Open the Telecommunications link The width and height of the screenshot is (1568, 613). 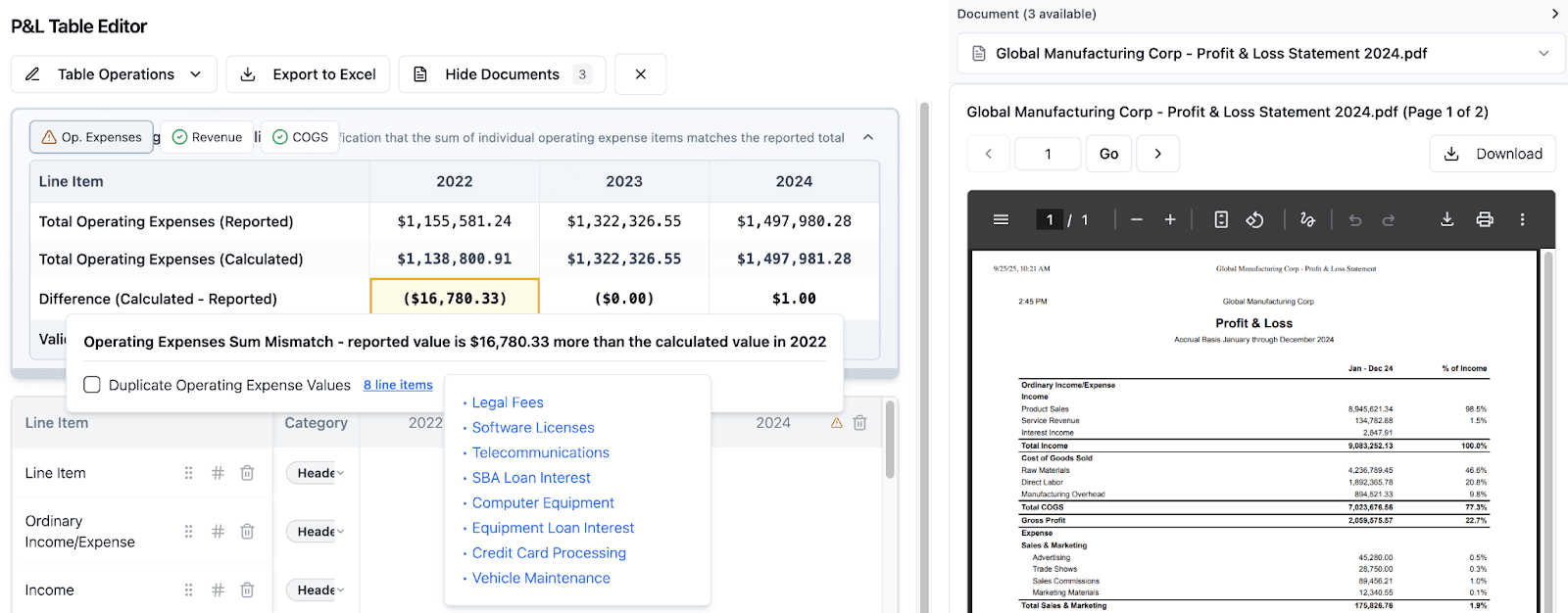click(541, 452)
